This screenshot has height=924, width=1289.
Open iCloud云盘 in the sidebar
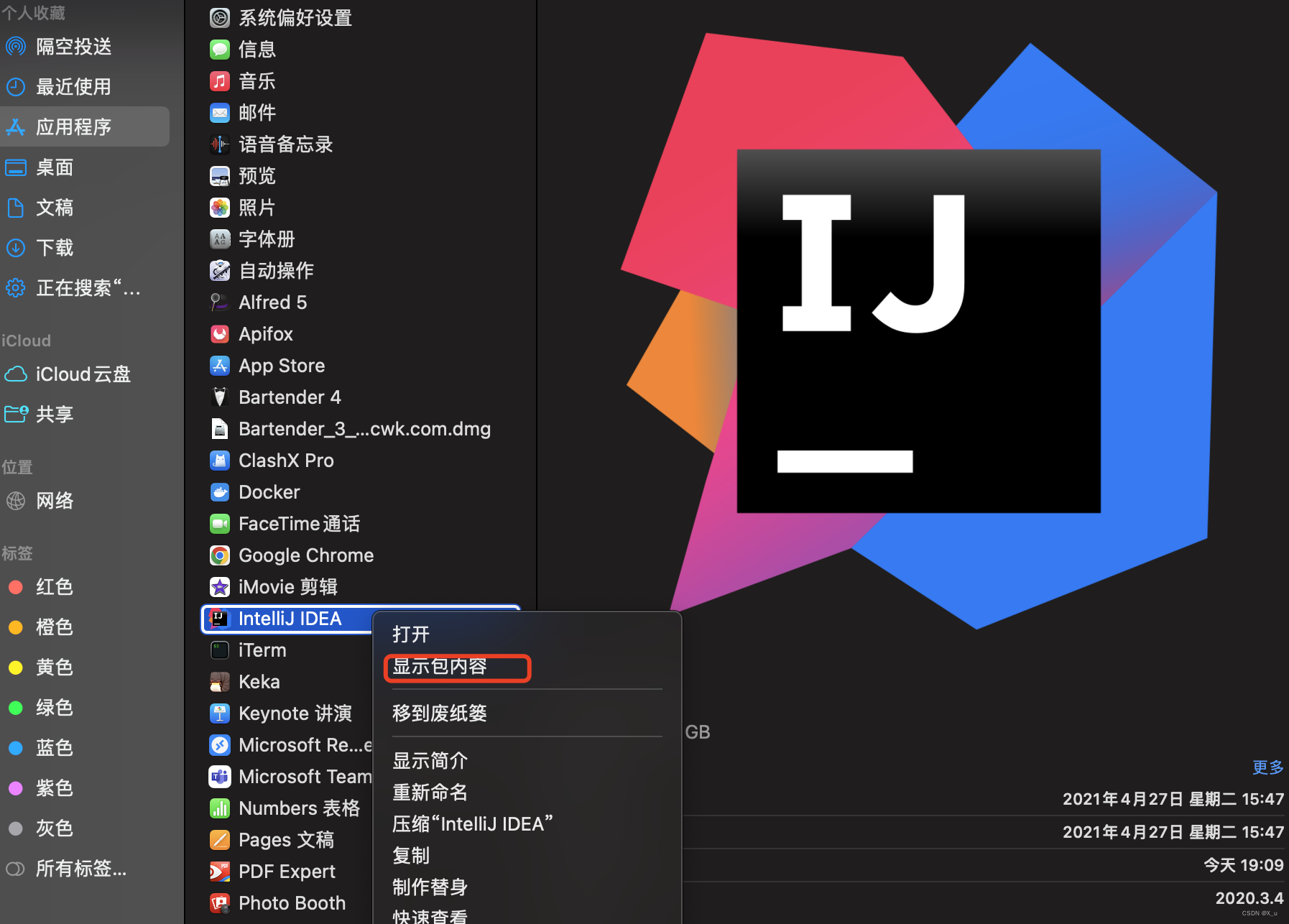point(85,374)
